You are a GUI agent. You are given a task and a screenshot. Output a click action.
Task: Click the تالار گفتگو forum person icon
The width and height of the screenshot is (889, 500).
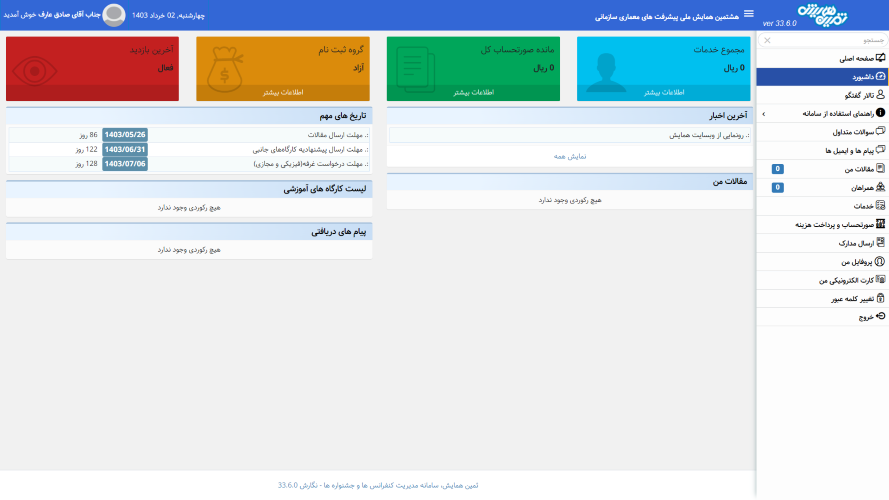click(x=880, y=95)
